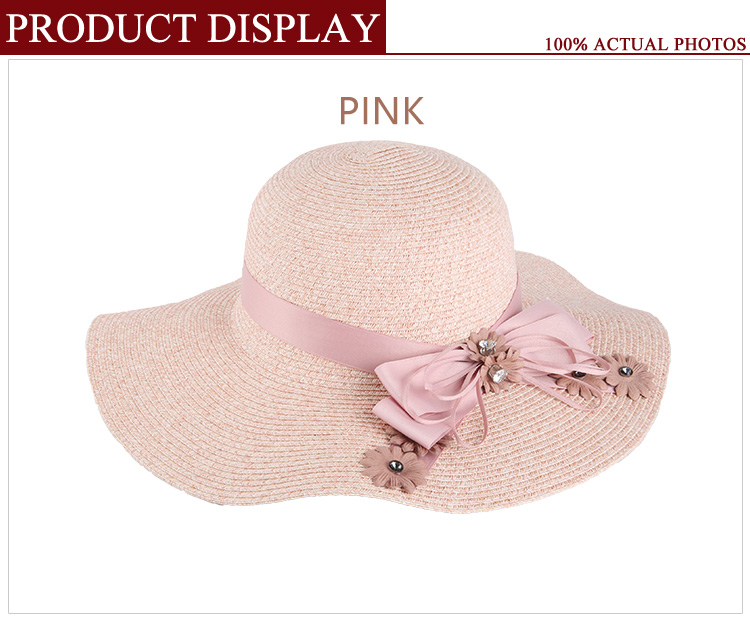This screenshot has height=626, width=750.
Task: Click the PRODUCT DISPLAY header banner
Action: coord(193,27)
